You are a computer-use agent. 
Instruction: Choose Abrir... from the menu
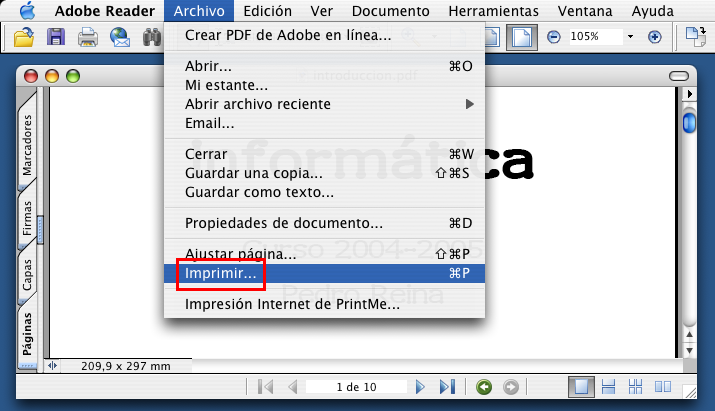(x=324, y=66)
